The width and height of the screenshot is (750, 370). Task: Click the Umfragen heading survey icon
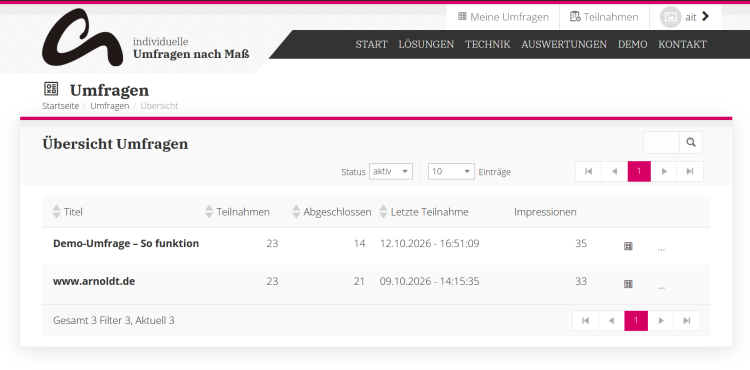click(51, 88)
